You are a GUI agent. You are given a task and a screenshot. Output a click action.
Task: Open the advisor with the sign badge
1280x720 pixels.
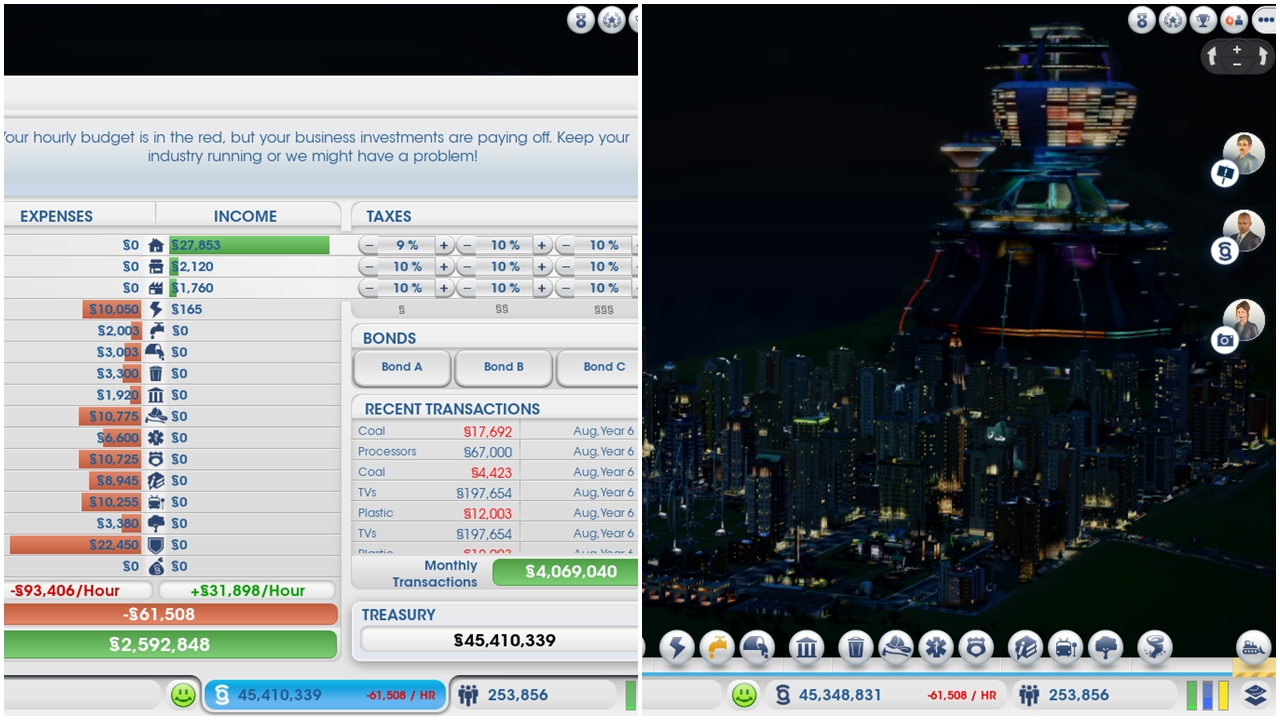[1241, 158]
